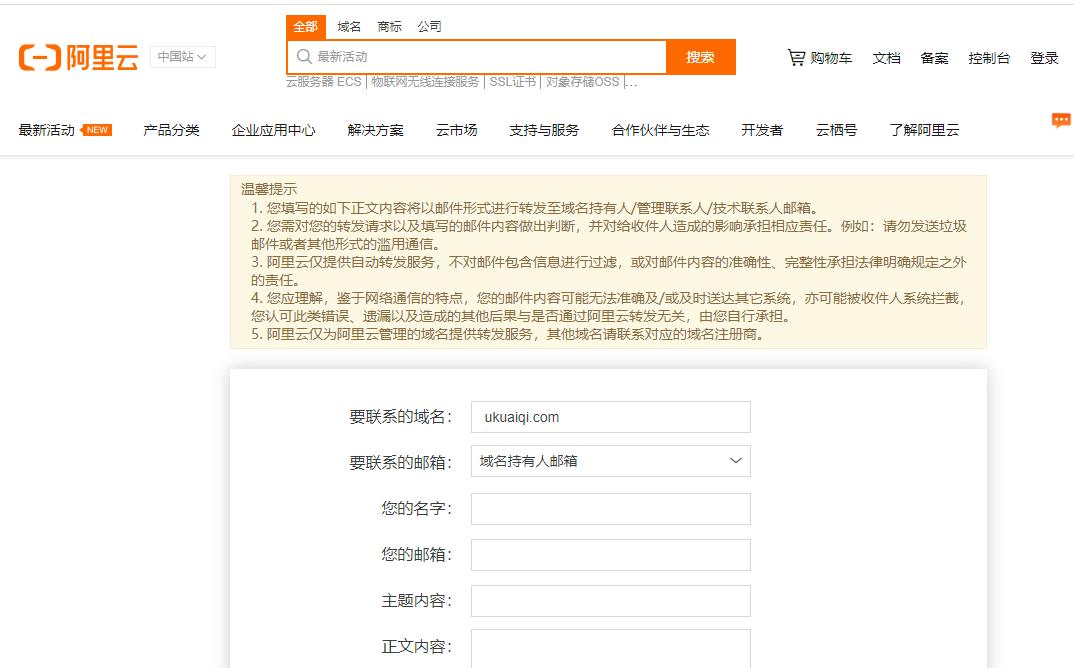Click inside the 您的名字 input field
Image resolution: width=1074 pixels, height=668 pixels.
tap(610, 508)
